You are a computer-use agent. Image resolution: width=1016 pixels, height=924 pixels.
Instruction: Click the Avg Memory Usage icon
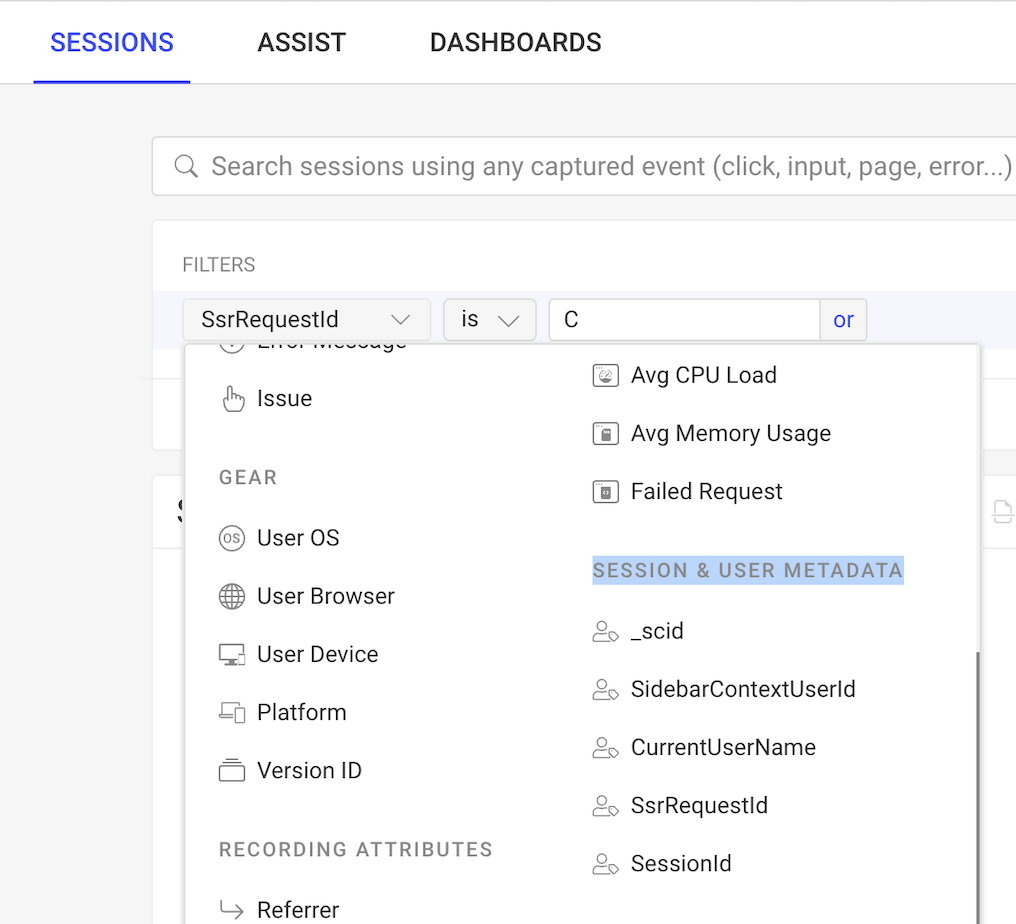(606, 433)
